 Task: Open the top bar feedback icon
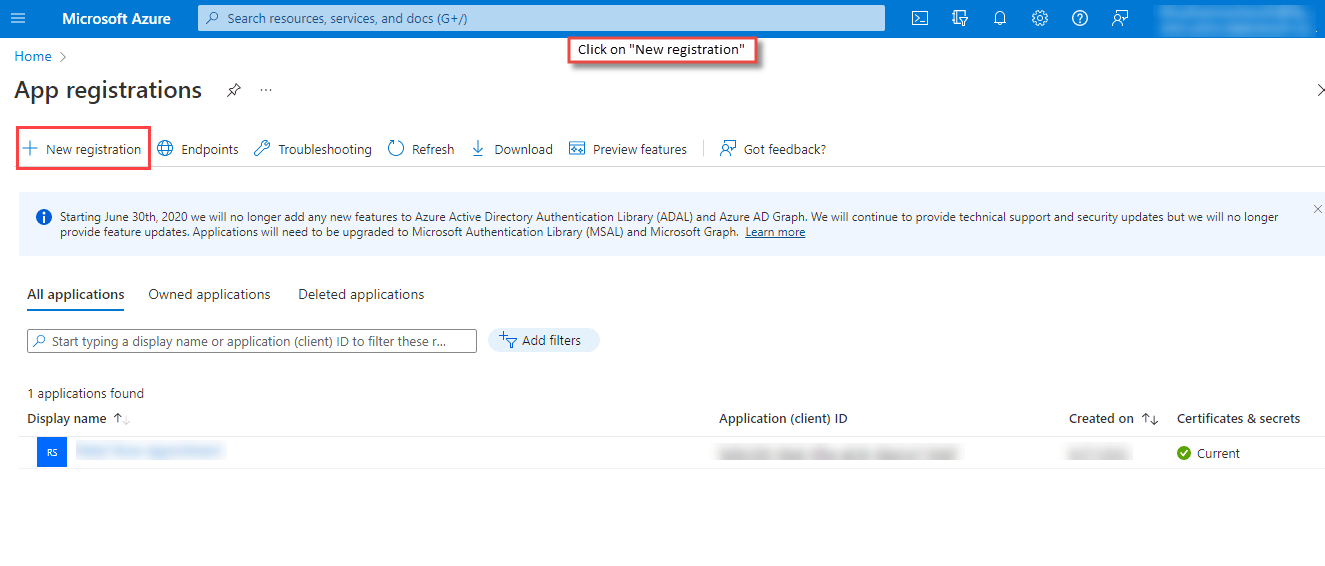1120,18
